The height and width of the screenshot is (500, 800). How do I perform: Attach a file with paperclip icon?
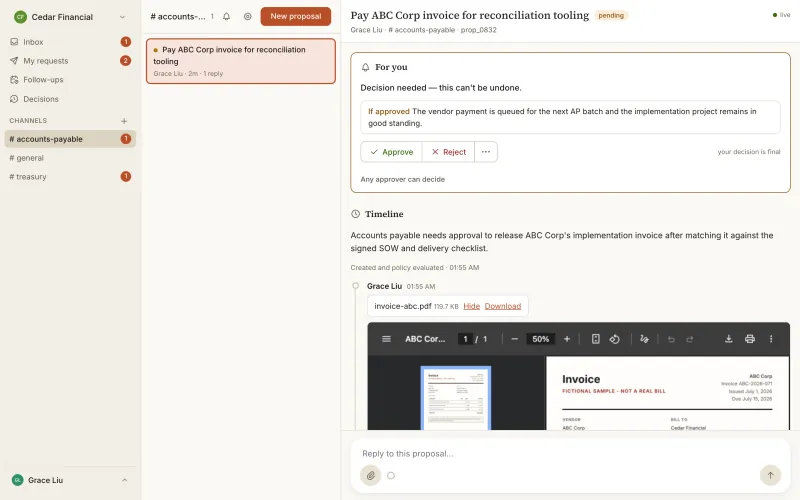point(370,476)
